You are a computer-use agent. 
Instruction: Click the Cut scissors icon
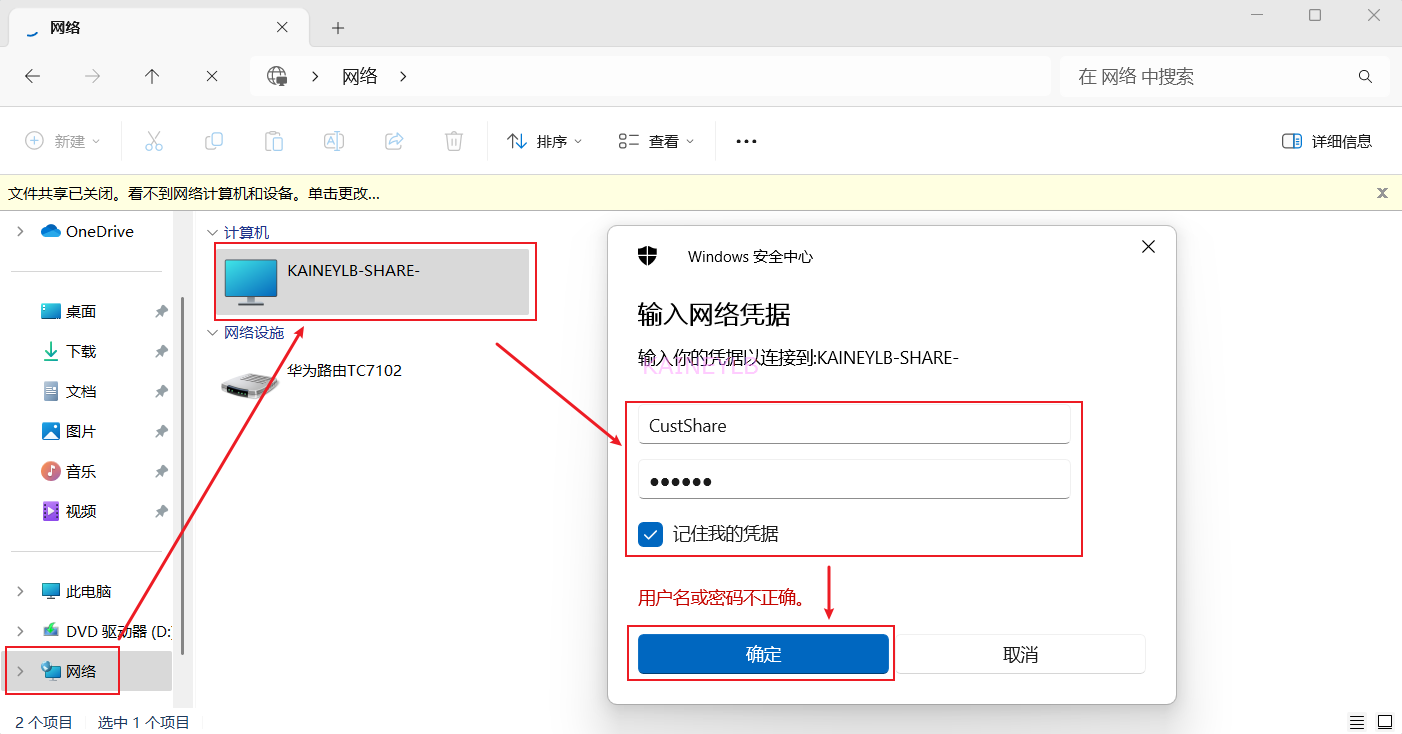point(153,141)
